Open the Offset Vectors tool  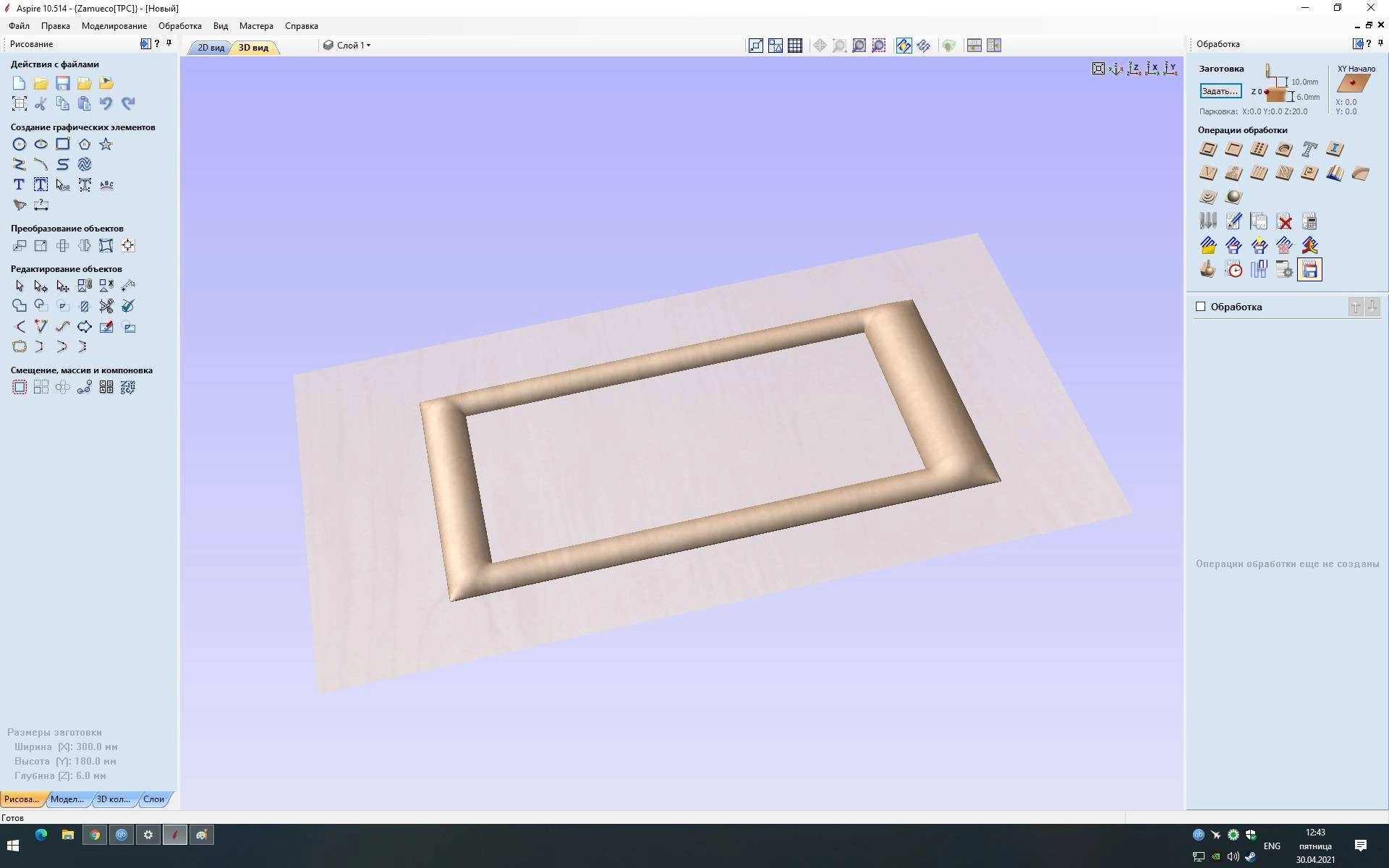20,387
